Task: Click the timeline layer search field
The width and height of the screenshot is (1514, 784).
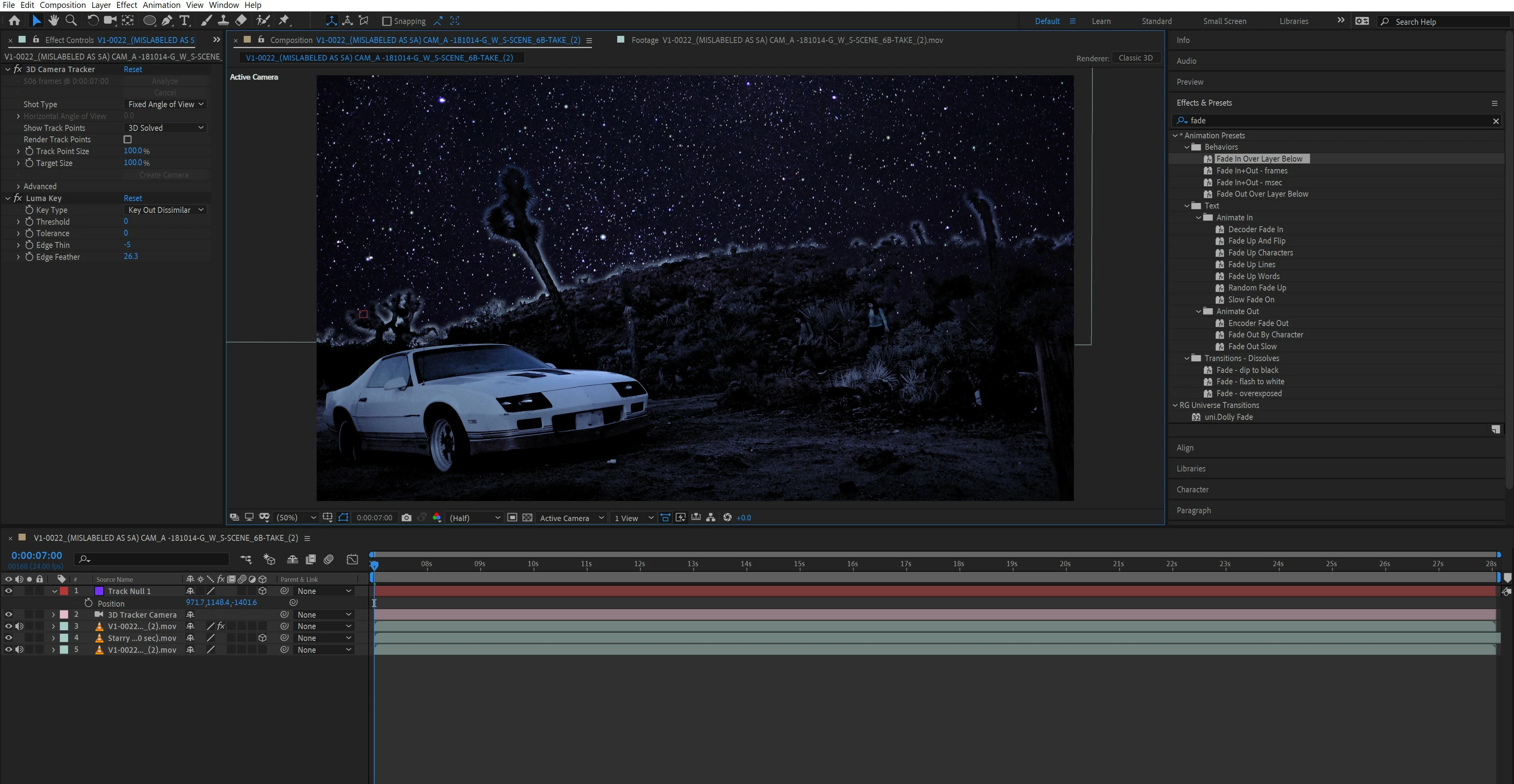Action: click(156, 559)
